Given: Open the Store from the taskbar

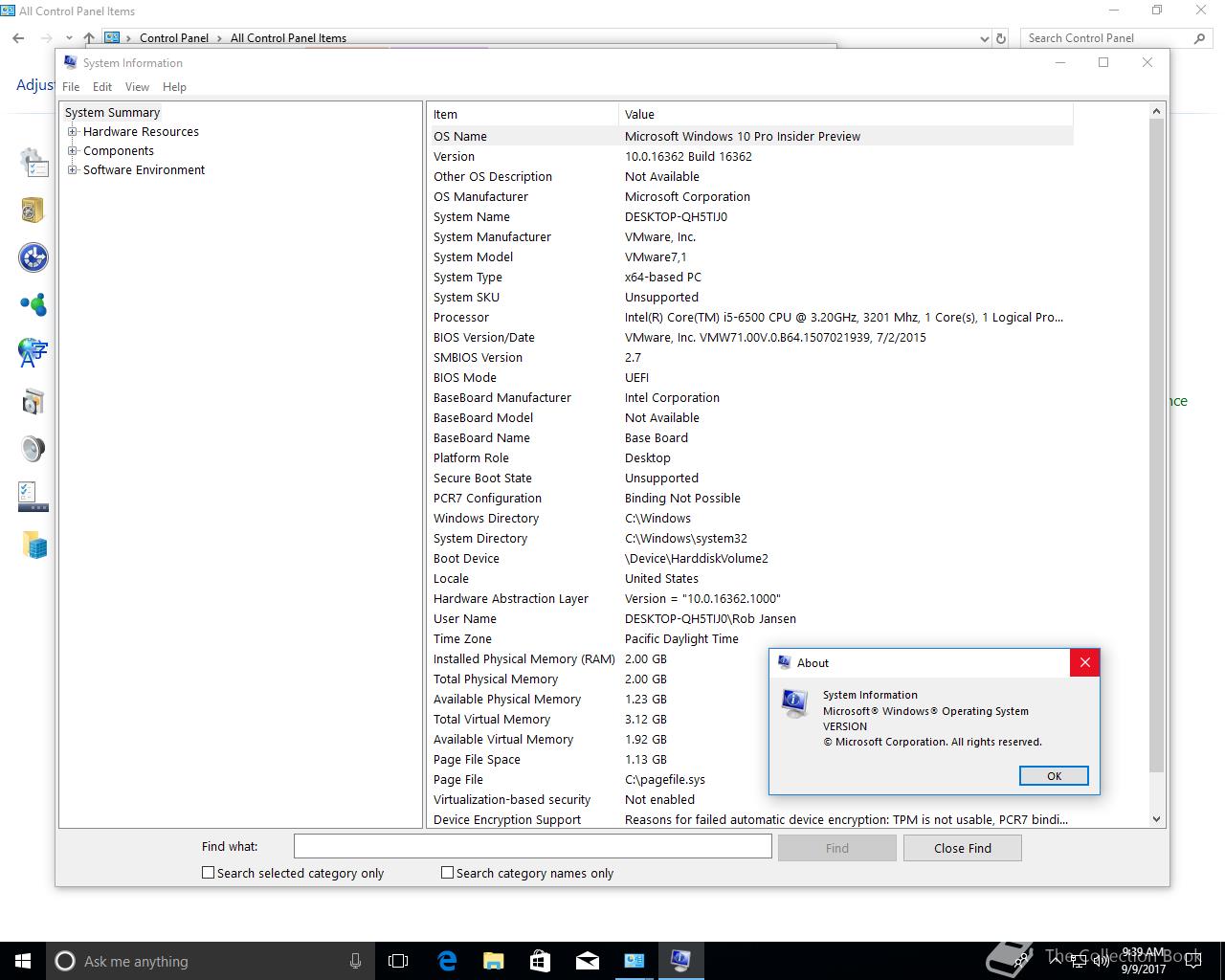Looking at the screenshot, I should pos(540,961).
